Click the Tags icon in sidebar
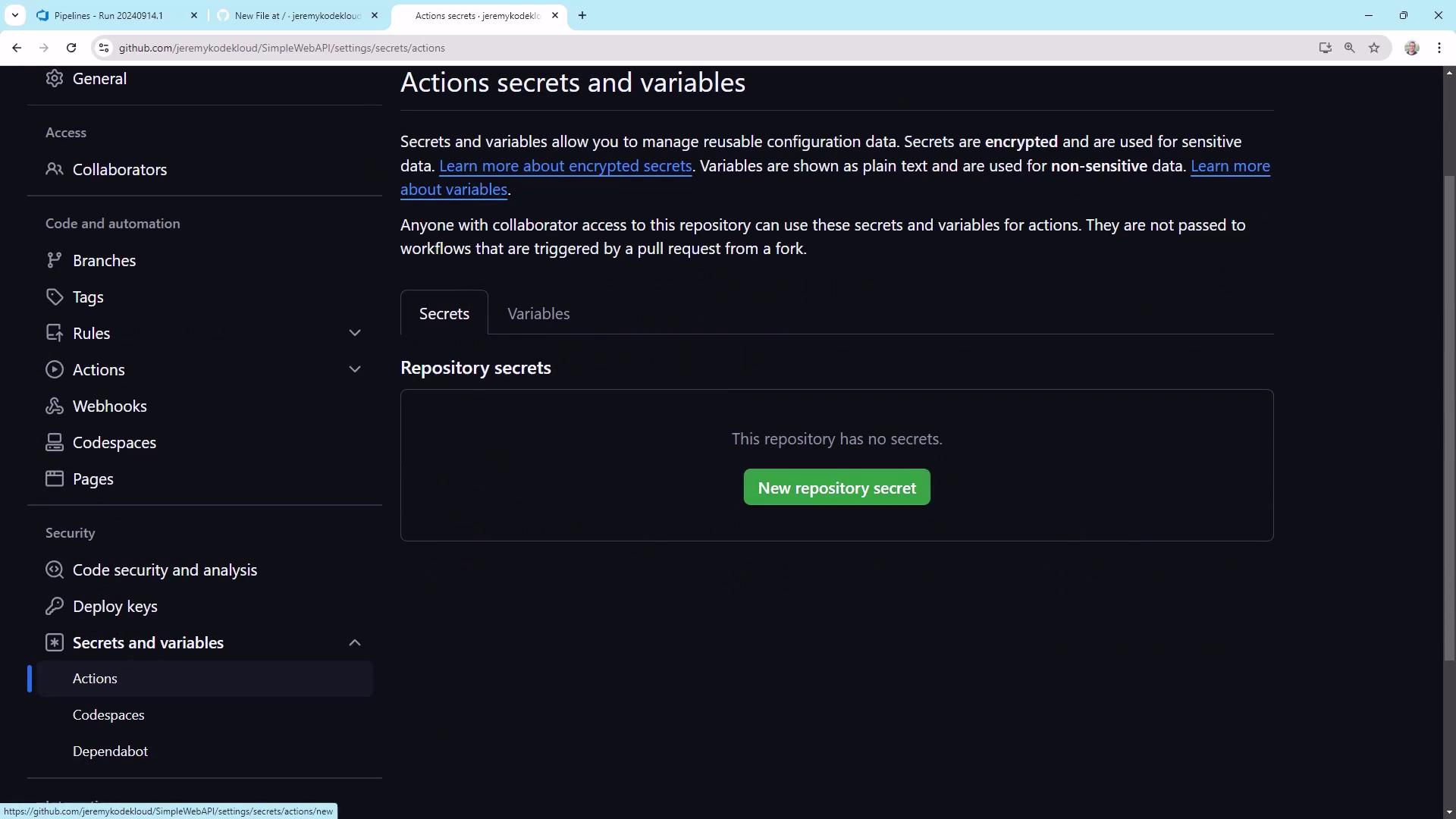 click(x=54, y=297)
